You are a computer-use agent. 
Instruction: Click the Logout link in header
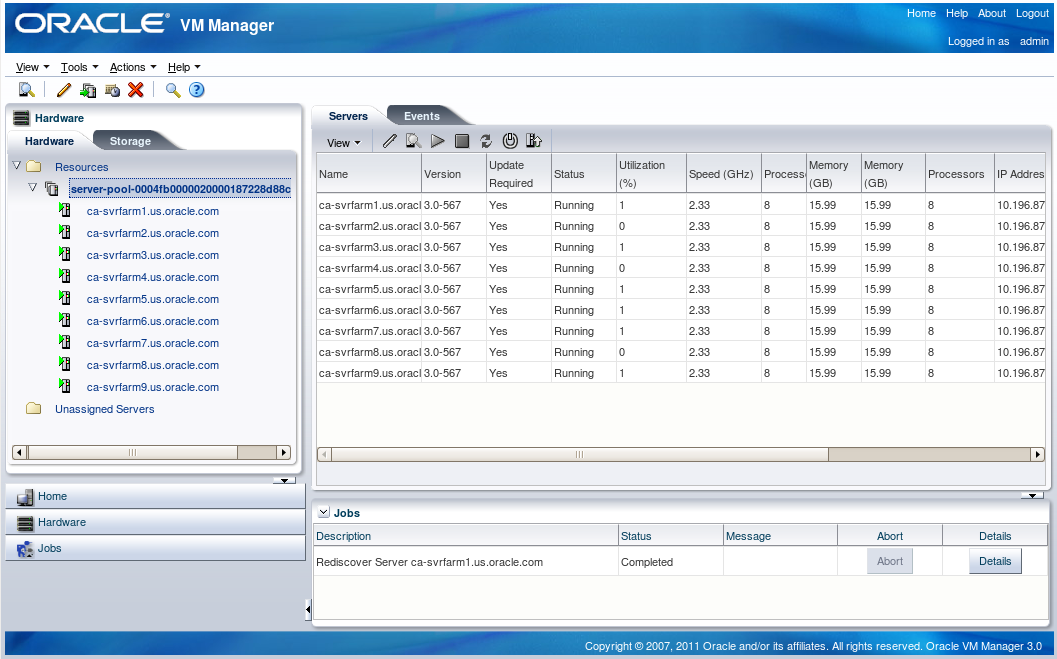1032,13
